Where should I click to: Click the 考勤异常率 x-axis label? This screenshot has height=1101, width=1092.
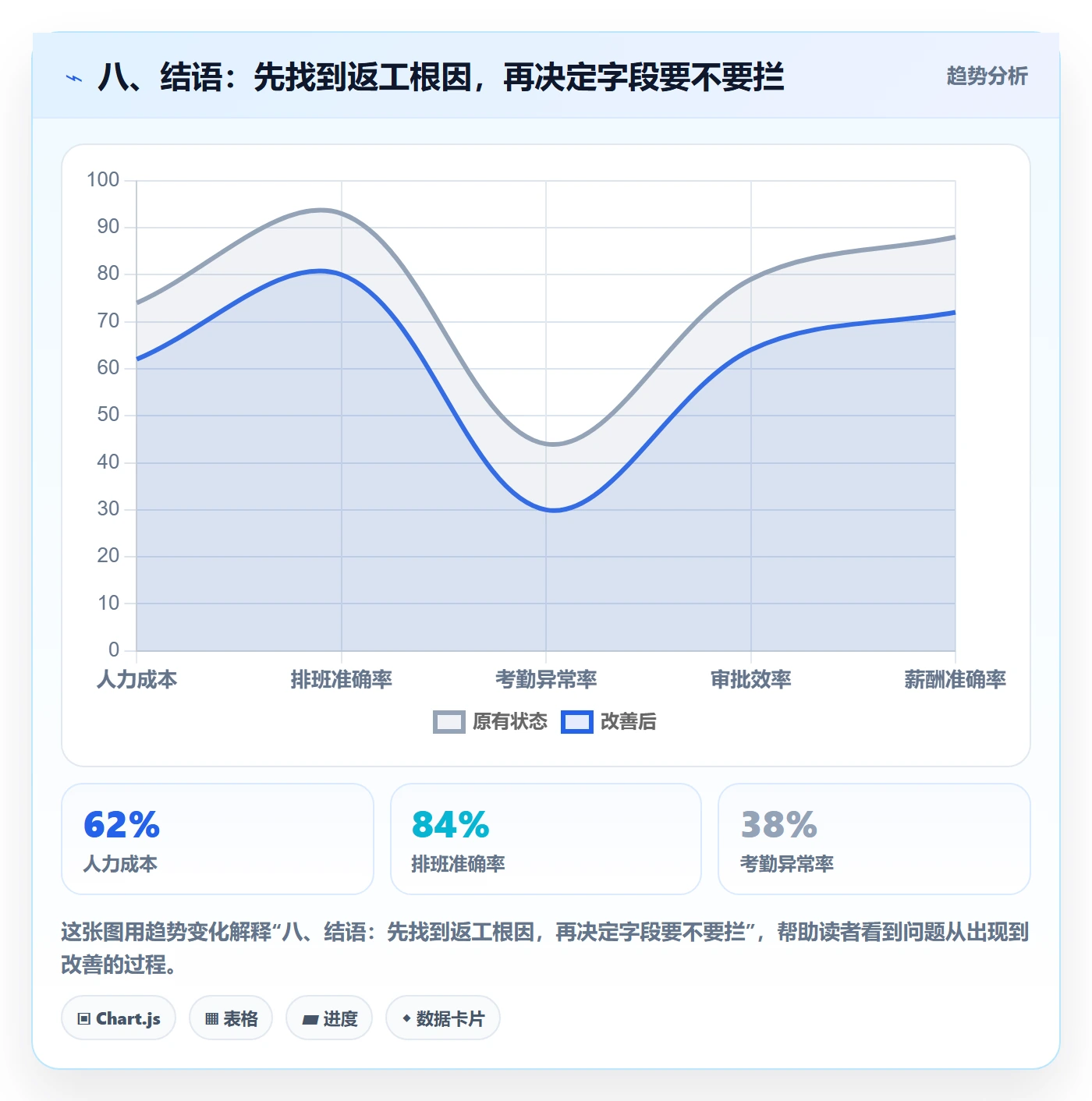point(546,680)
